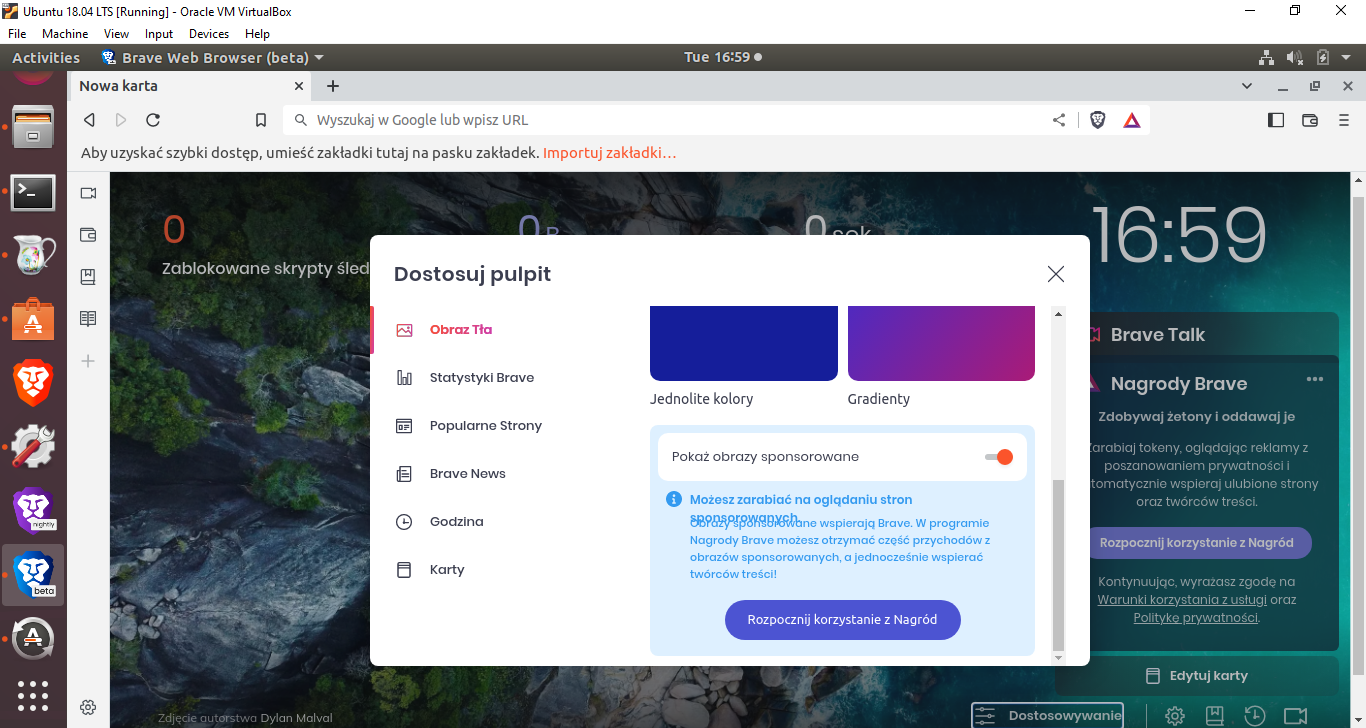Open the share icon in address bar

pyautogui.click(x=1059, y=120)
